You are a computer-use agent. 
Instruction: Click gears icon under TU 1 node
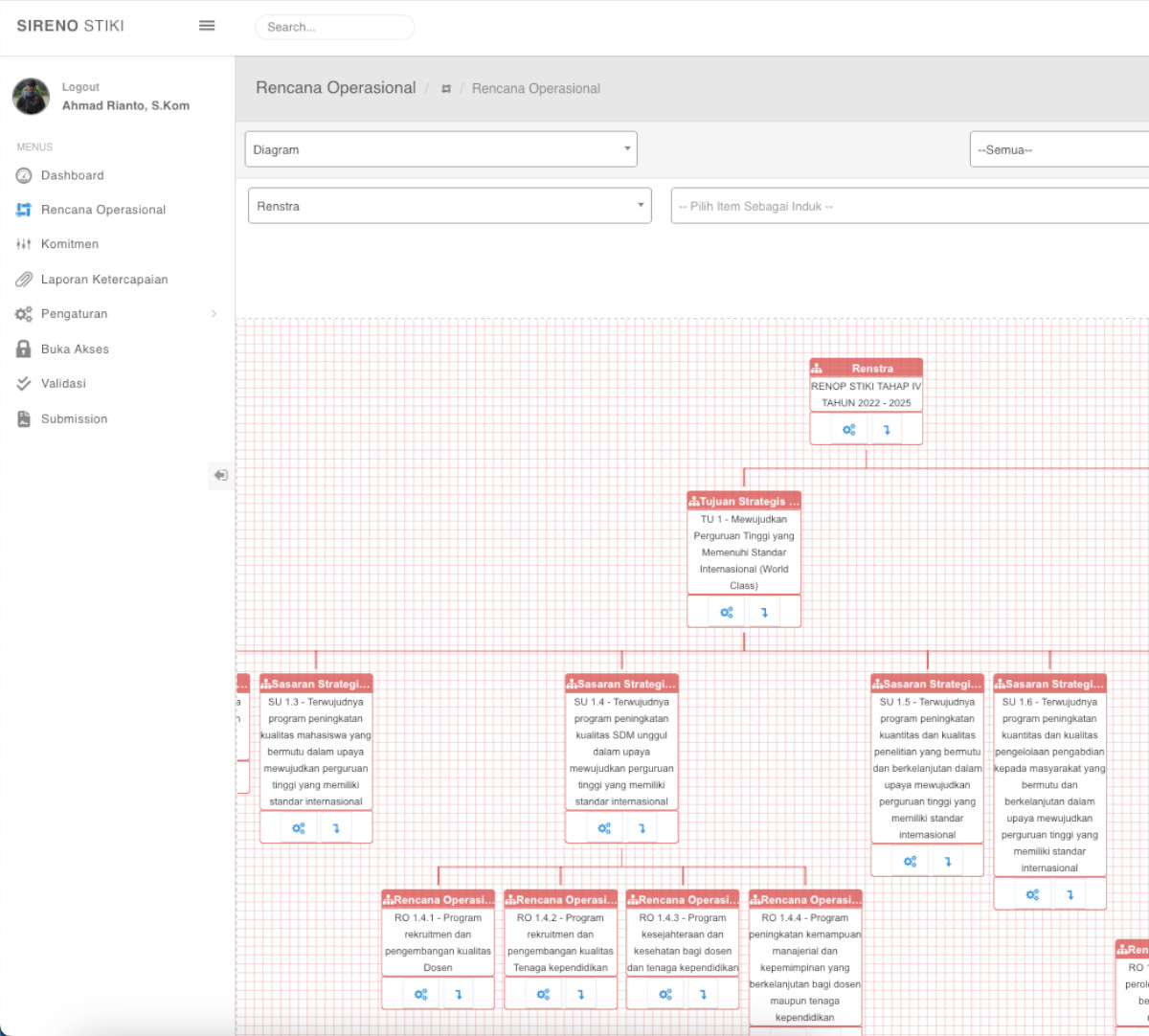point(727,612)
